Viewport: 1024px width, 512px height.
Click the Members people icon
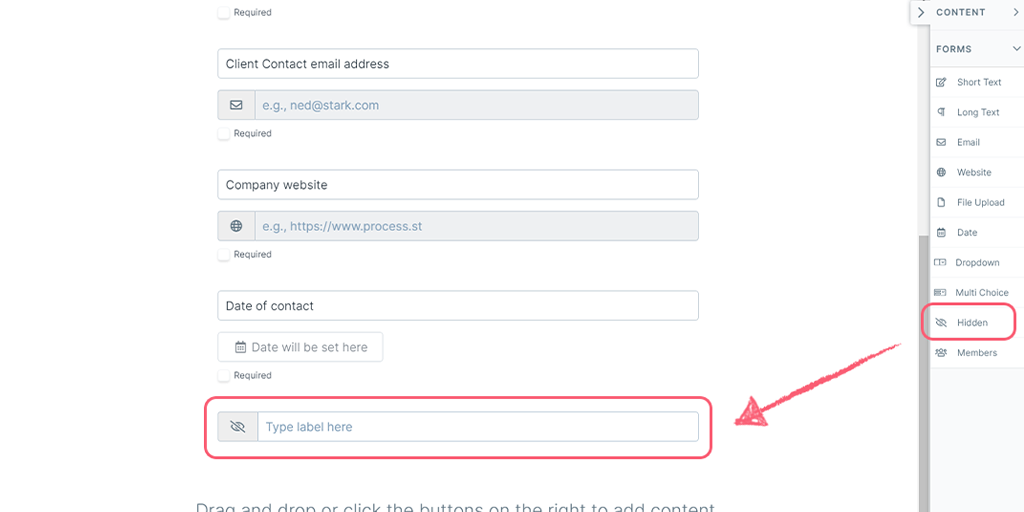coord(941,352)
